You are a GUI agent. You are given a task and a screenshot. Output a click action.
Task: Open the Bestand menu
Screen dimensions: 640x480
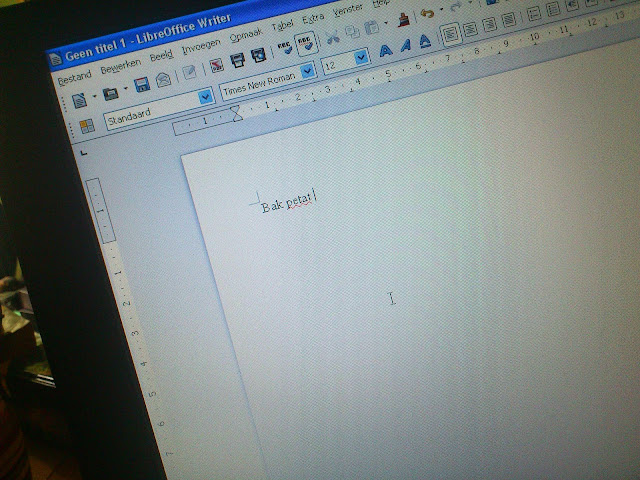pyautogui.click(x=74, y=78)
